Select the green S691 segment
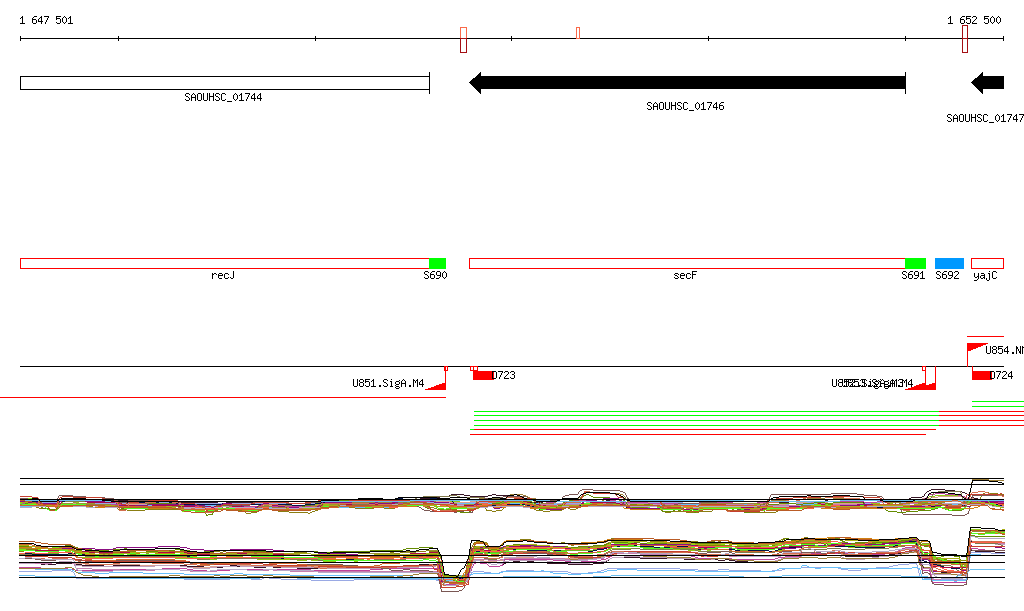1024x611 pixels. point(915,264)
